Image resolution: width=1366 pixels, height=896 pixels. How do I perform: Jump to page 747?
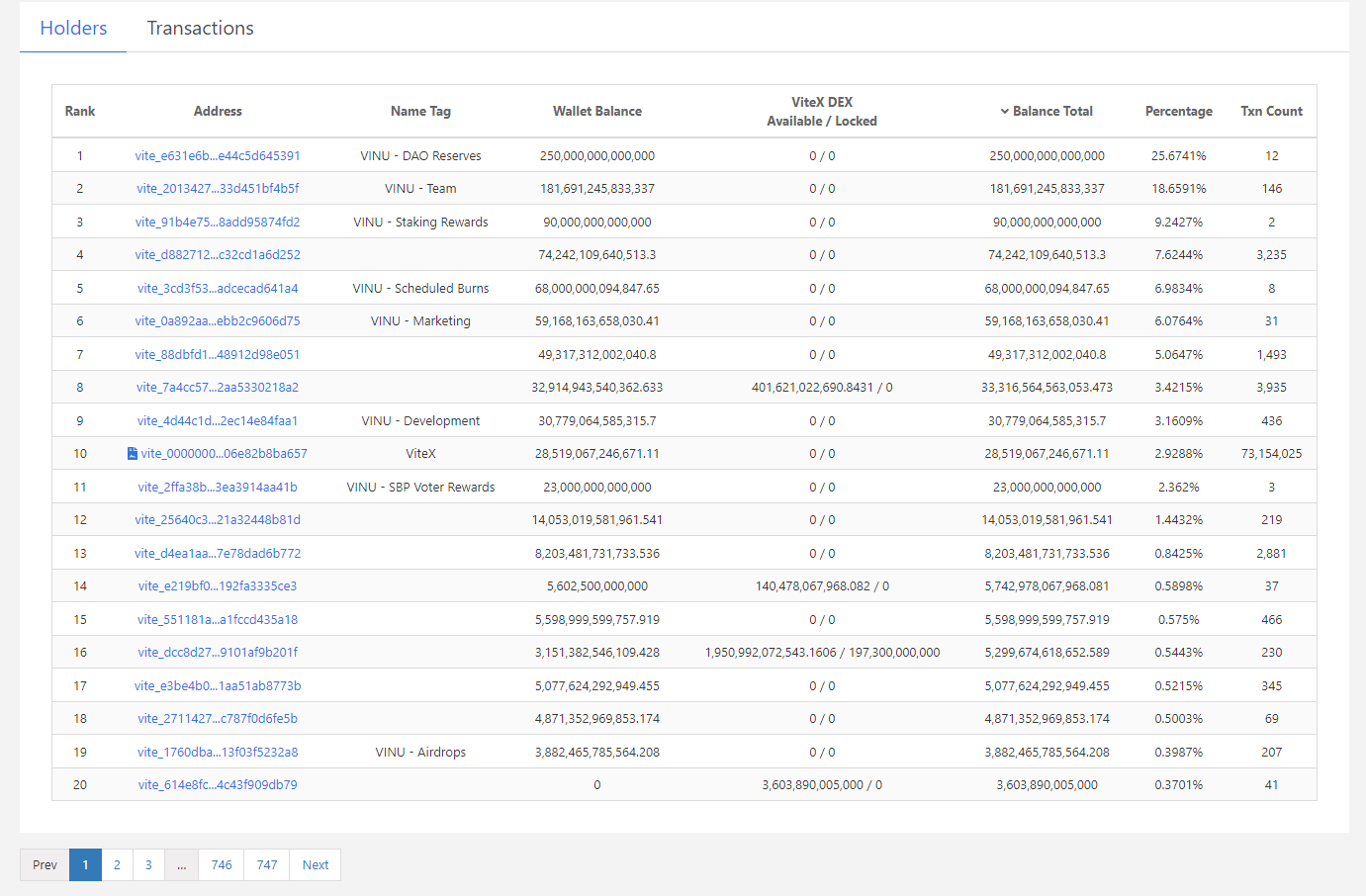tap(267, 865)
